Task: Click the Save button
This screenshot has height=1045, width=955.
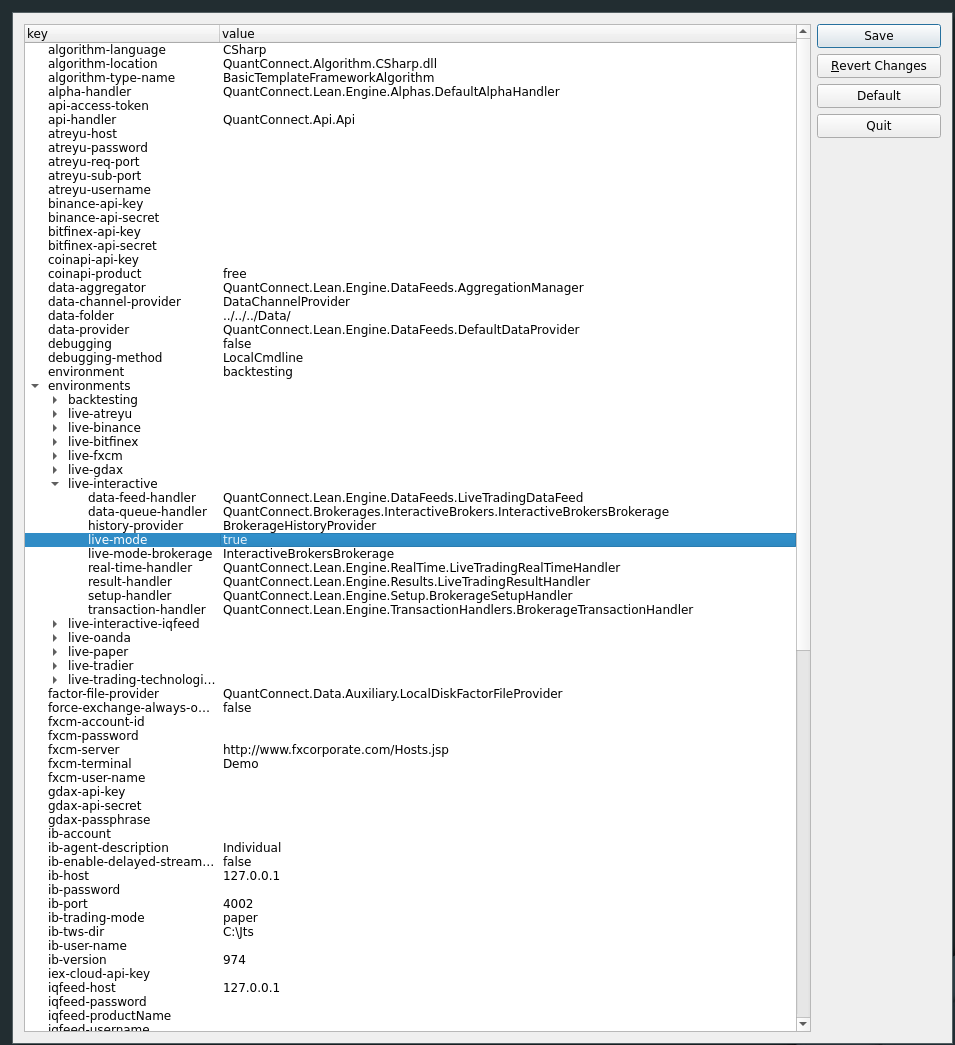Action: [878, 36]
